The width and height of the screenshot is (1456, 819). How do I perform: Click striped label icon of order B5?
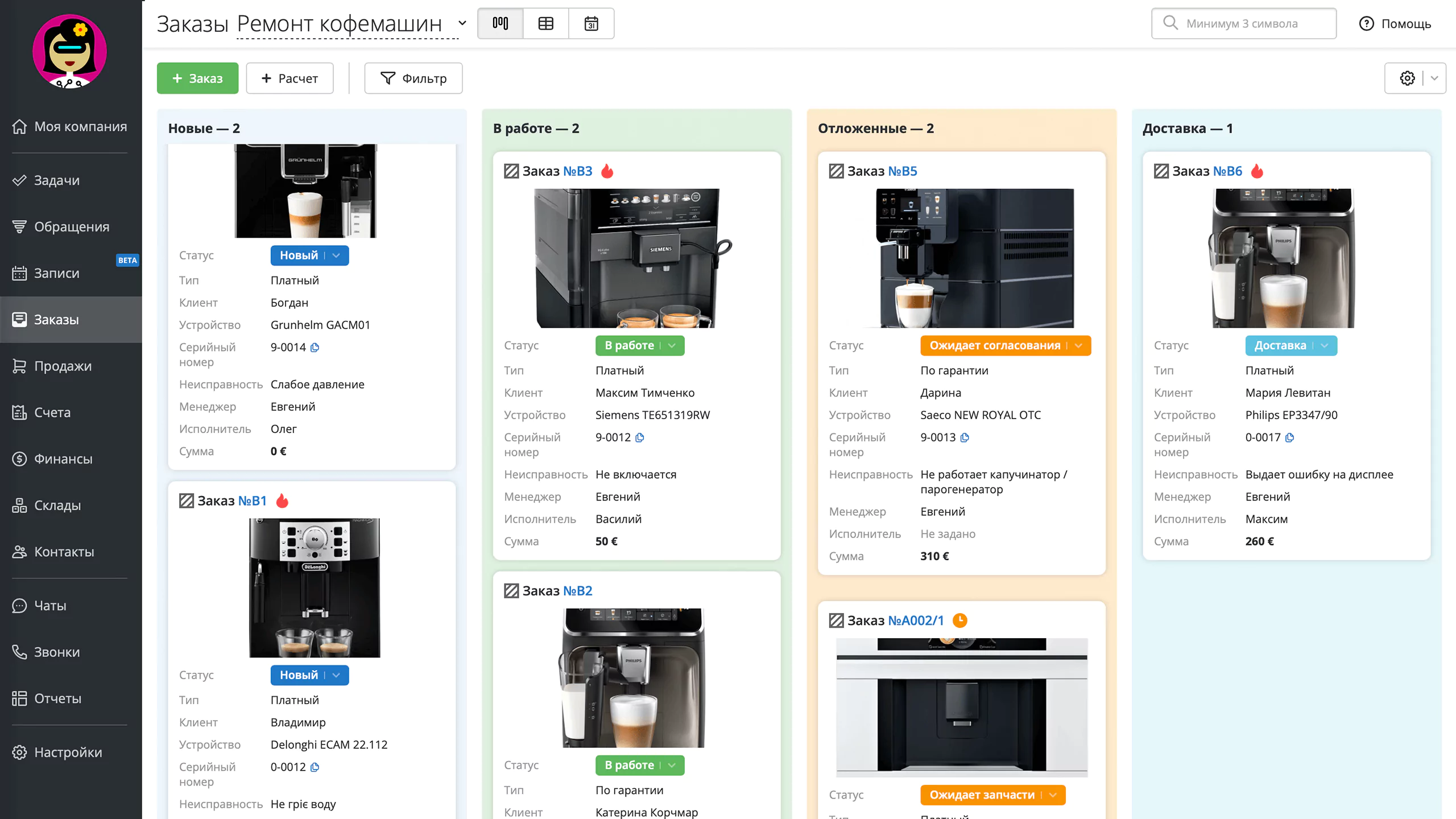click(x=836, y=171)
